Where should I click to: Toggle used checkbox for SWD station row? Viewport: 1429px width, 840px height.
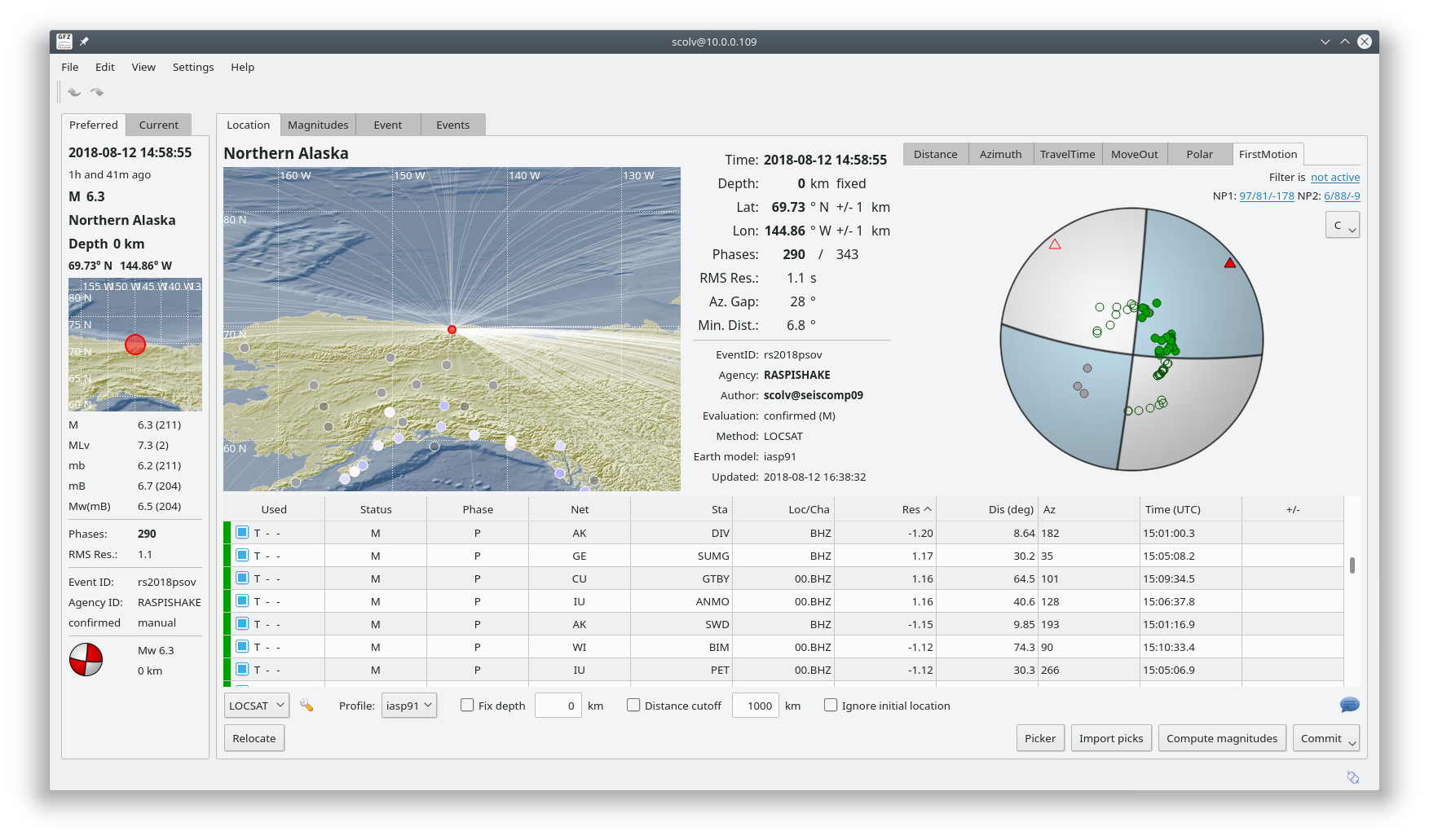pyautogui.click(x=242, y=623)
